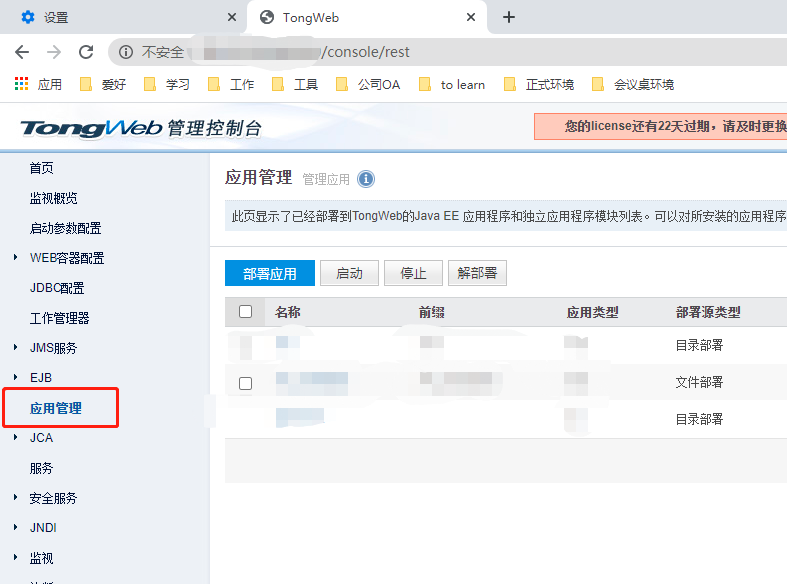Select 应用管理 in the sidebar
The image size is (787, 584).
(x=56, y=408)
